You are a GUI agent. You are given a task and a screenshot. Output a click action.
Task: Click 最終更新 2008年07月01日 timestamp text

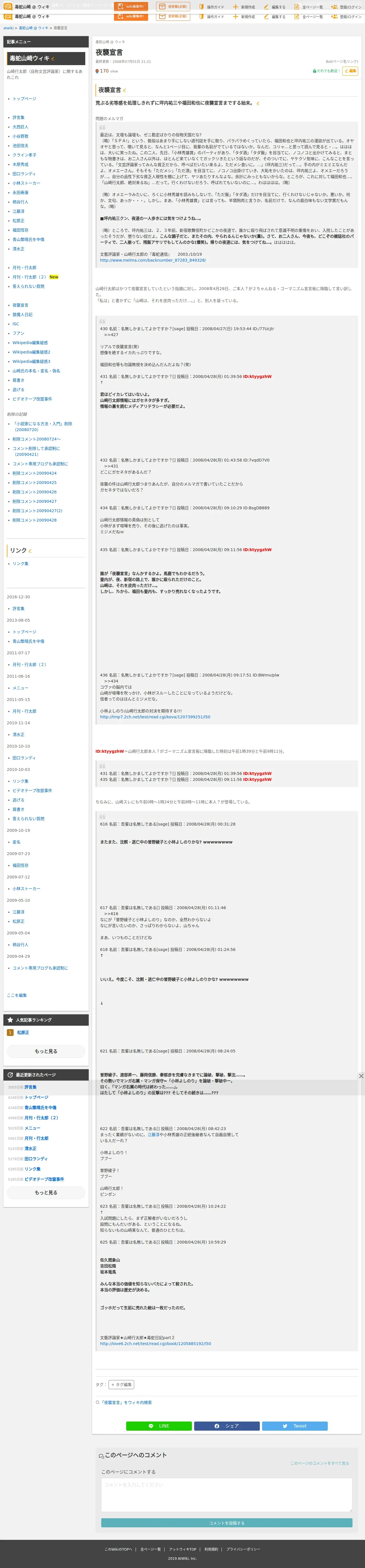pyautogui.click(x=123, y=61)
